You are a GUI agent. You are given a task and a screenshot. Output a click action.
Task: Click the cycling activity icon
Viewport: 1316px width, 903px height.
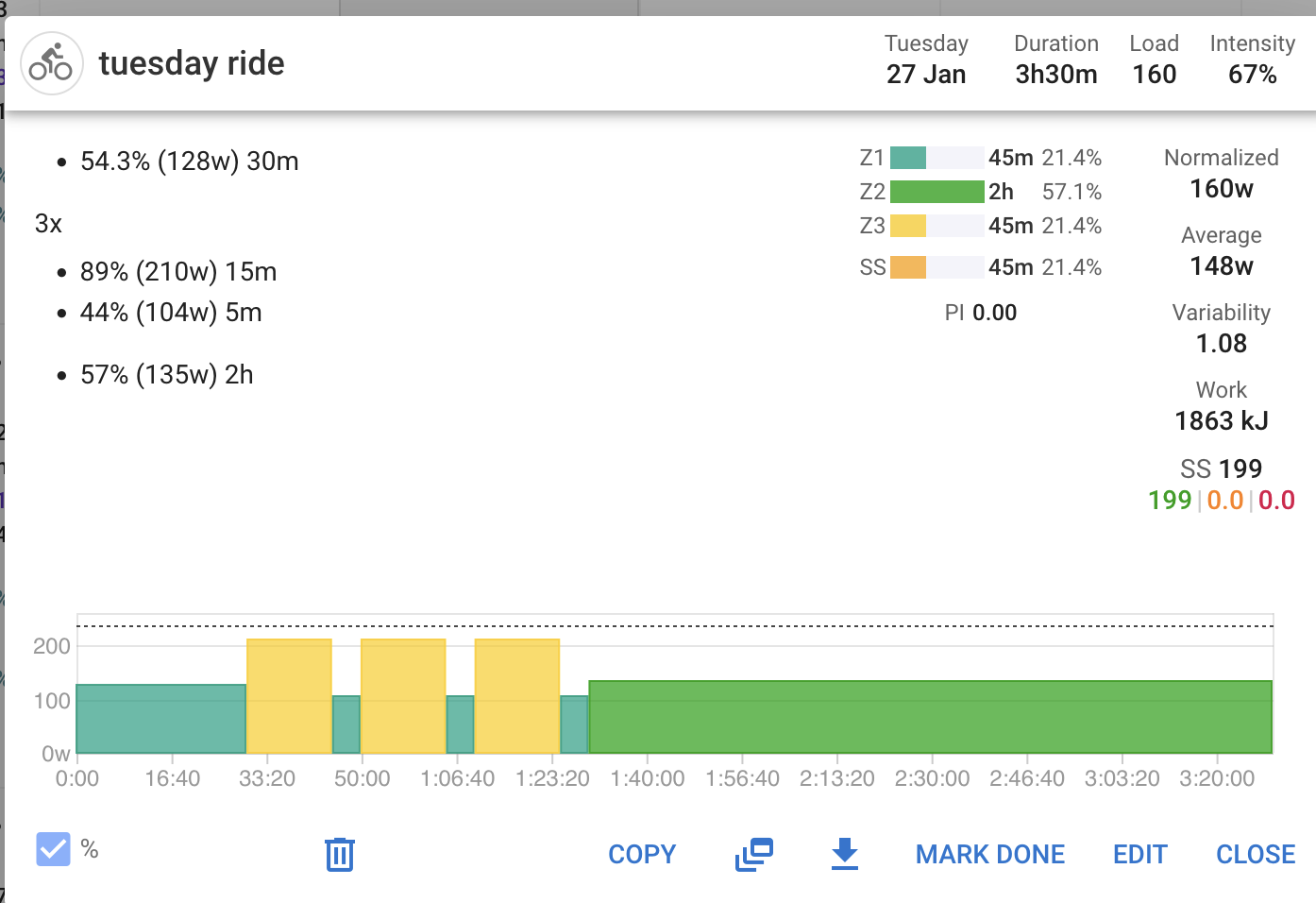[x=52, y=63]
